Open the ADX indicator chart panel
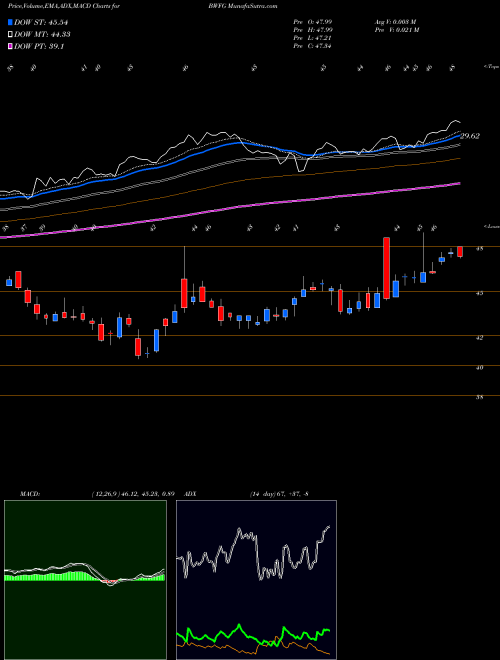500x660 pixels. [256, 580]
